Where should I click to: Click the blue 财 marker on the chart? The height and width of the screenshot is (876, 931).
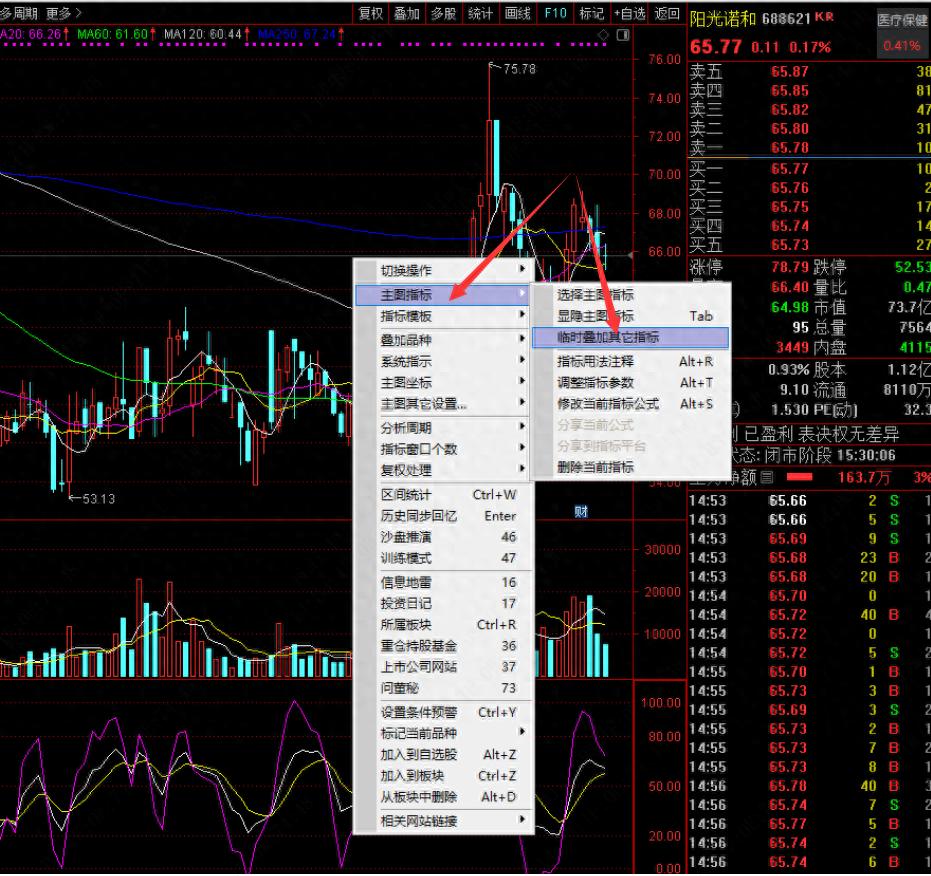(580, 512)
